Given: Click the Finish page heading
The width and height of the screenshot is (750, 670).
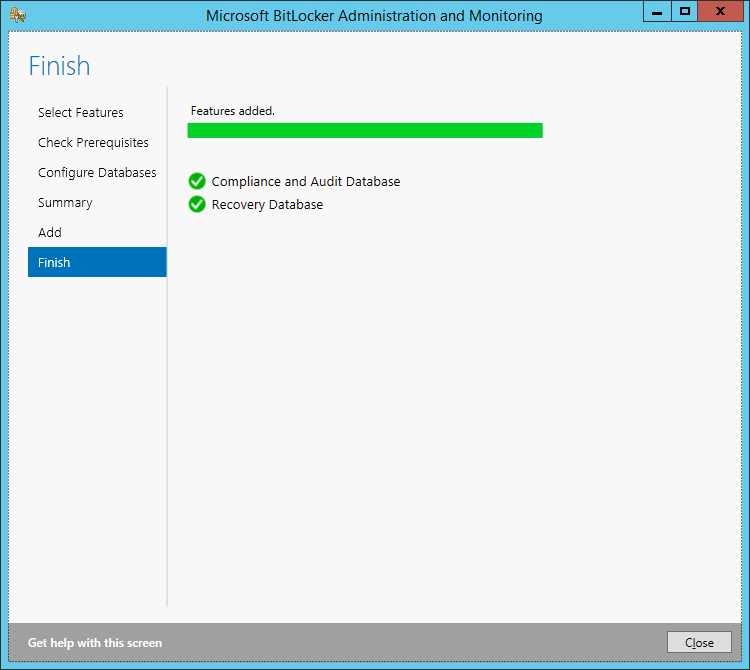Looking at the screenshot, I should coord(59,66).
